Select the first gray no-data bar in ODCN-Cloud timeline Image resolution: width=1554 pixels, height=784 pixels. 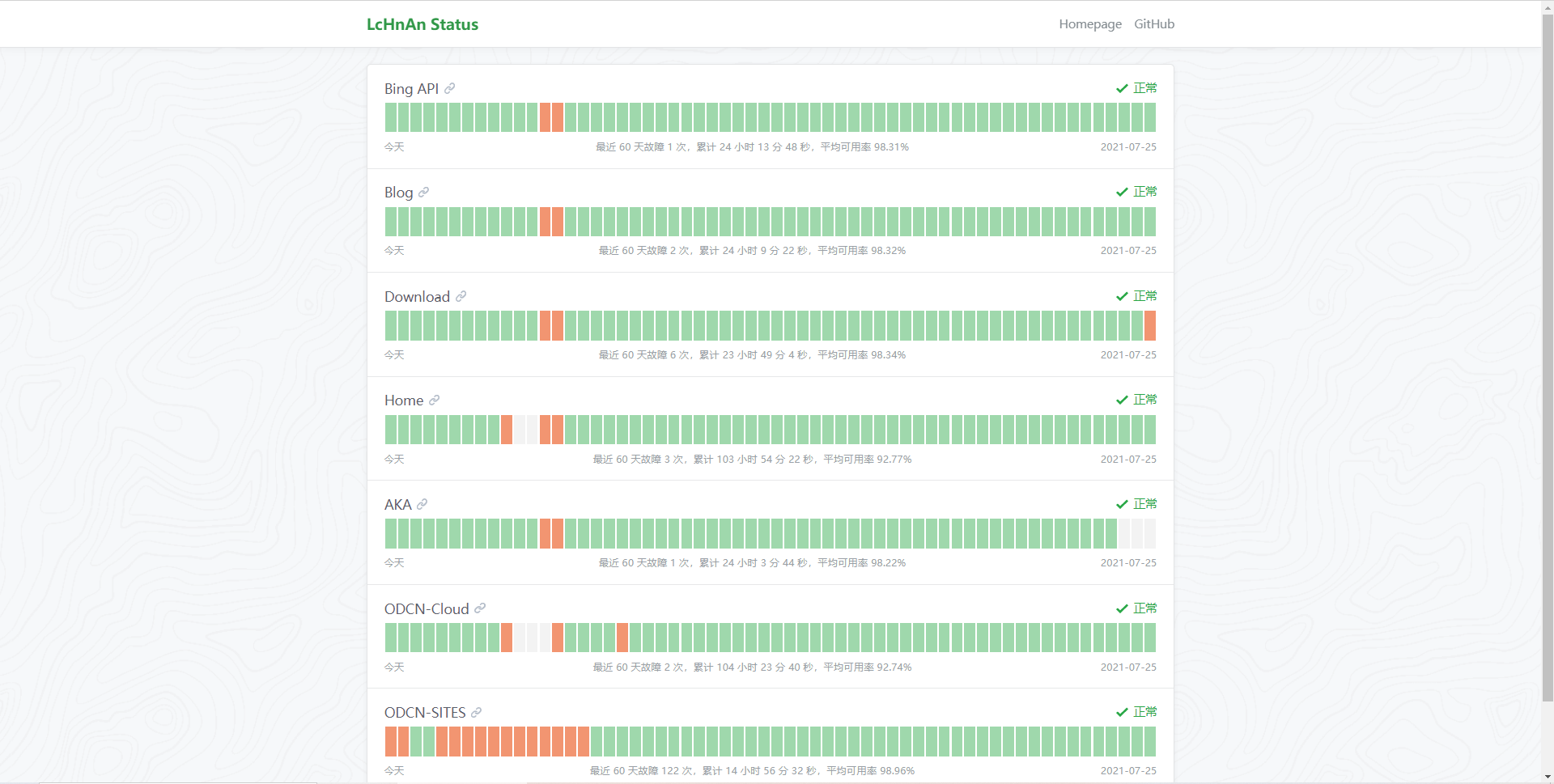(520, 638)
